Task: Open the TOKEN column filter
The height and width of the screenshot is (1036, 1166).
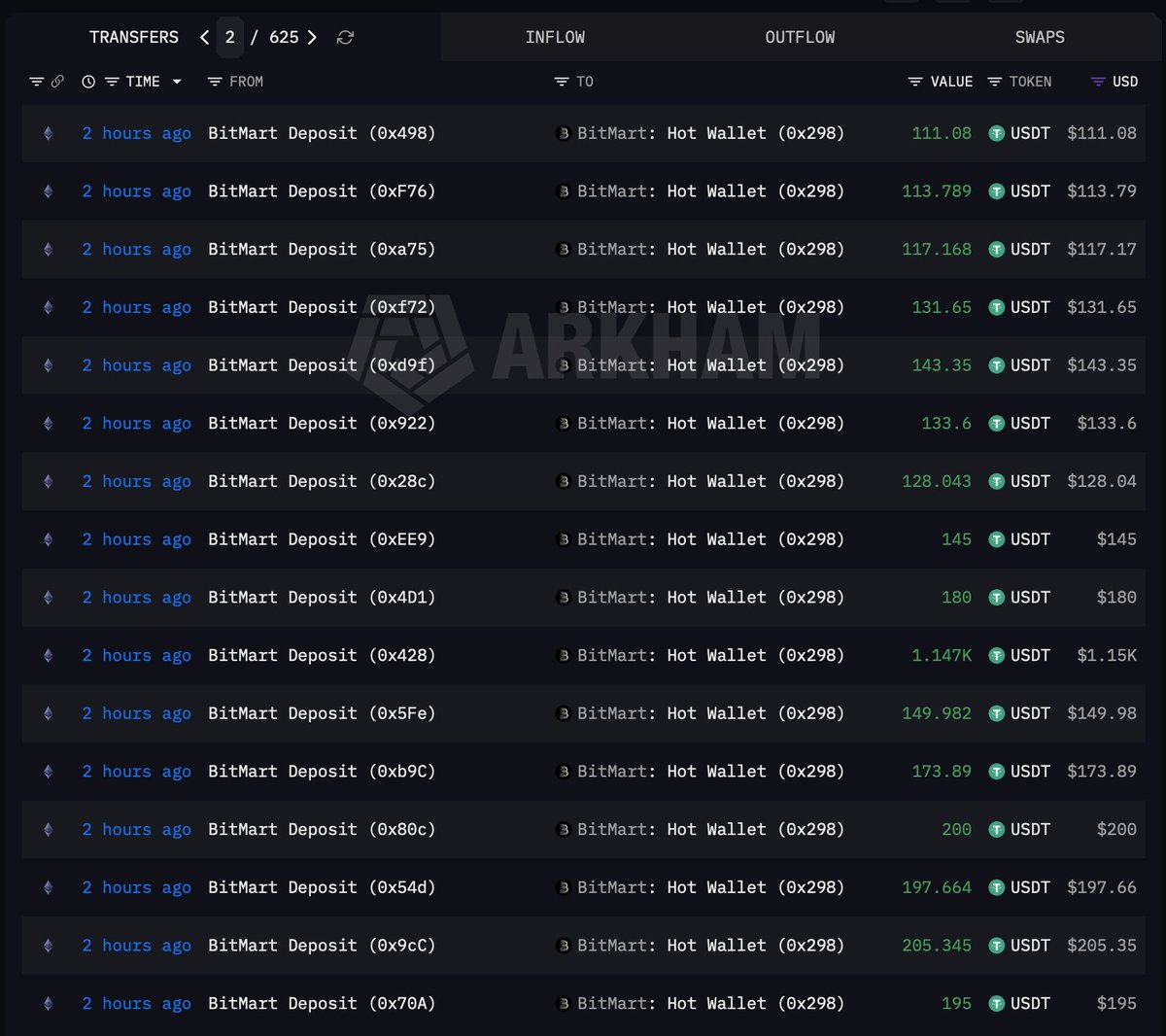Action: pyautogui.click(x=995, y=82)
